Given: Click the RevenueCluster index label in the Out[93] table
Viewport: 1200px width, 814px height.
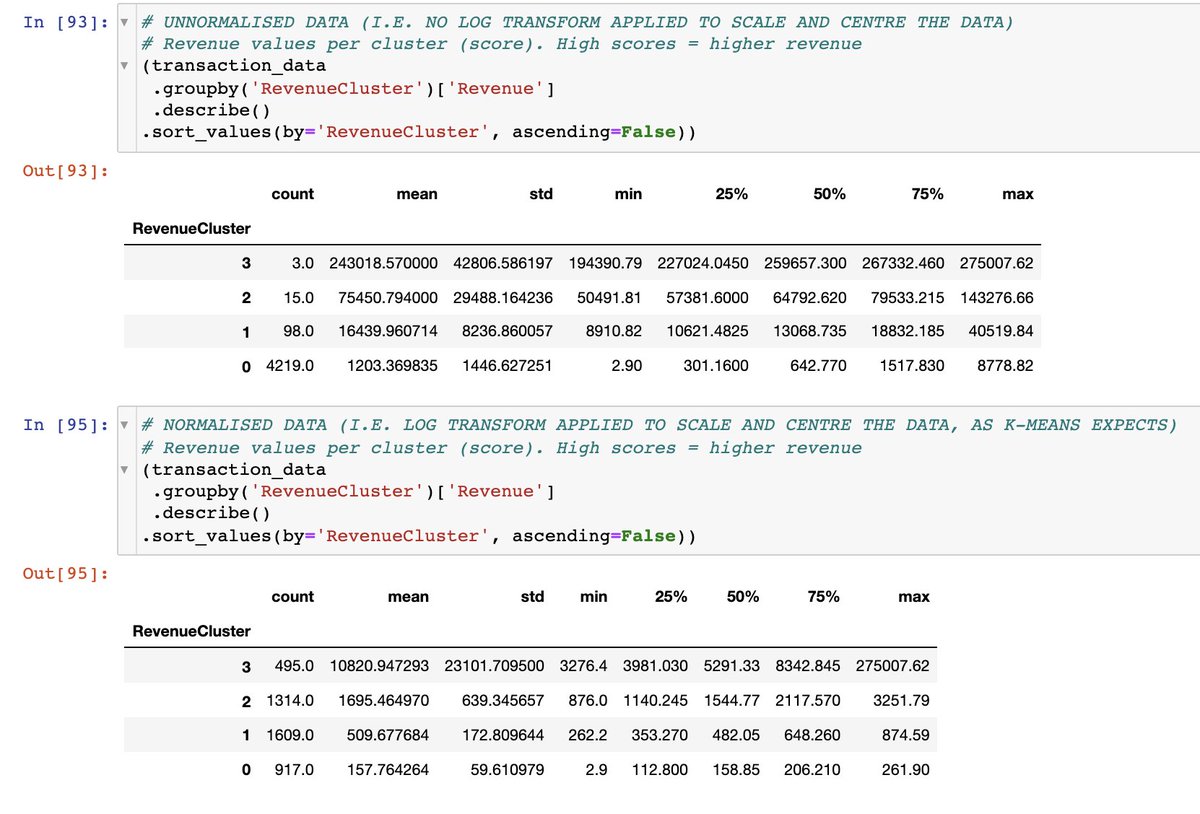Looking at the screenshot, I should pyautogui.click(x=192, y=228).
